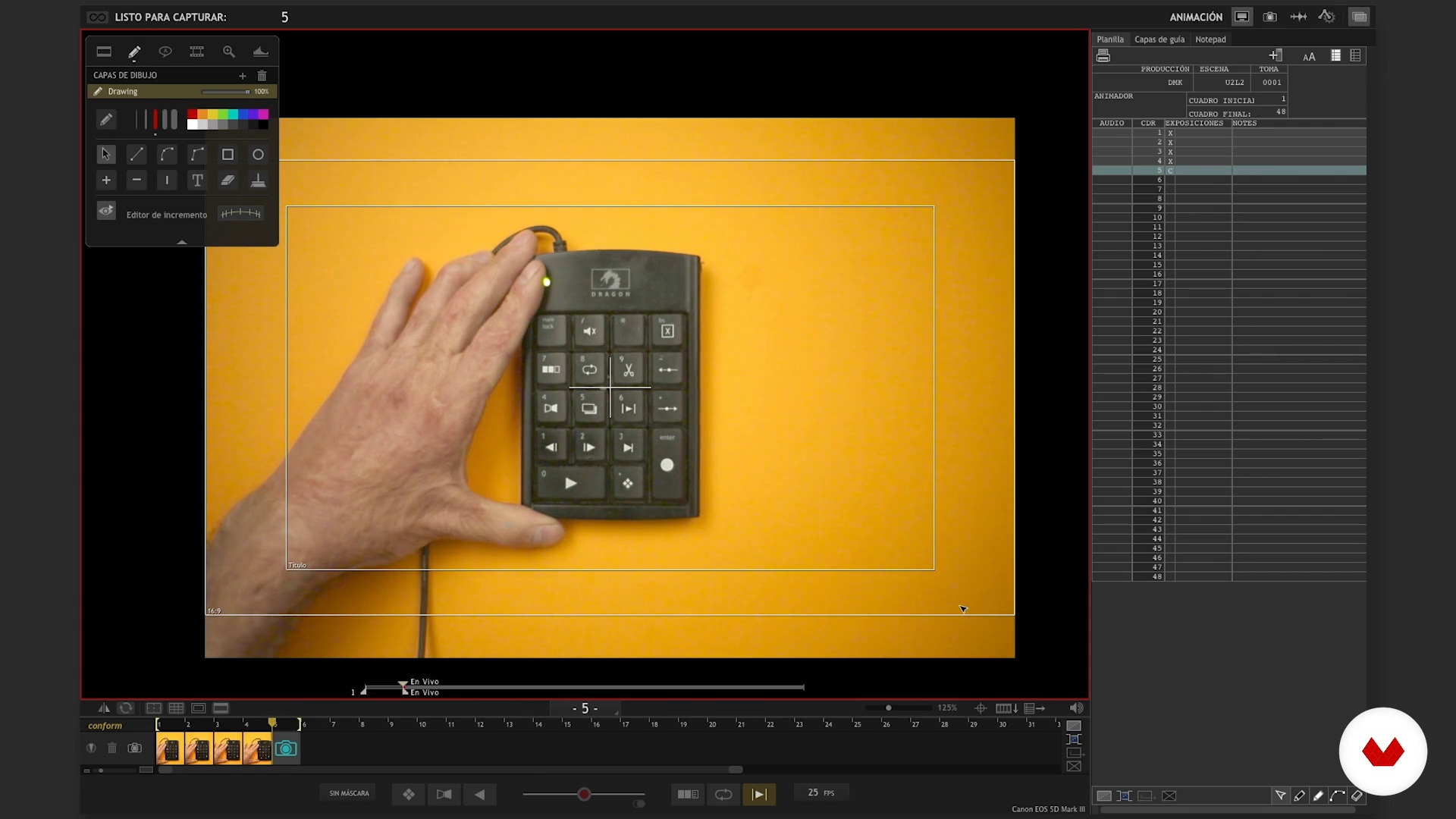Select the curved path tool

click(167, 155)
